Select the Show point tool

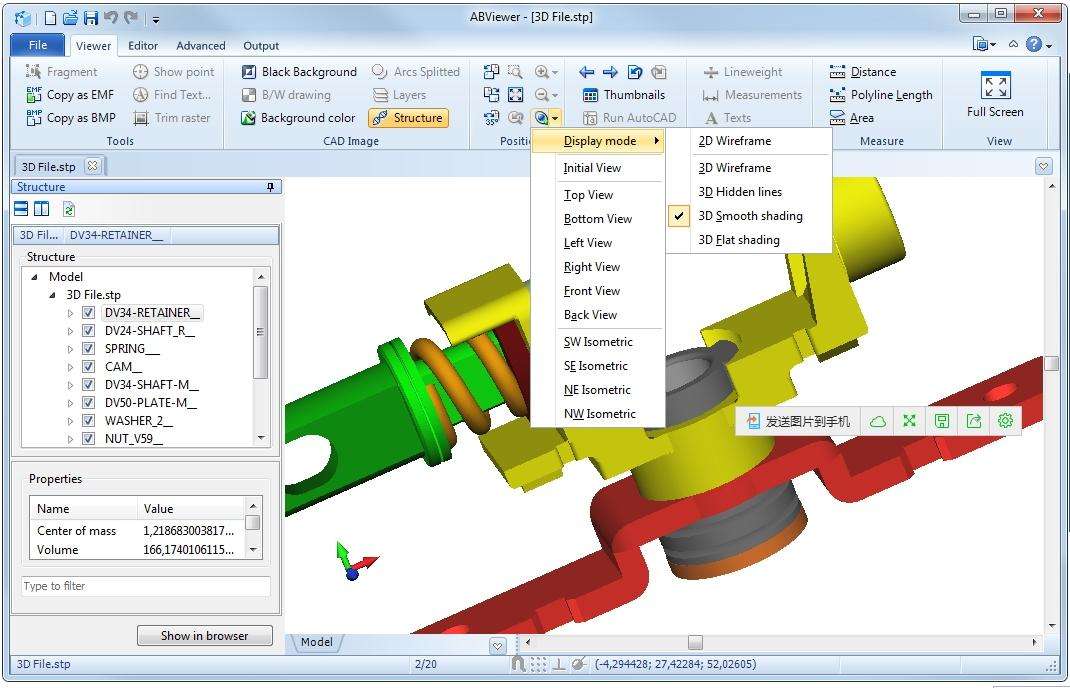click(x=173, y=72)
